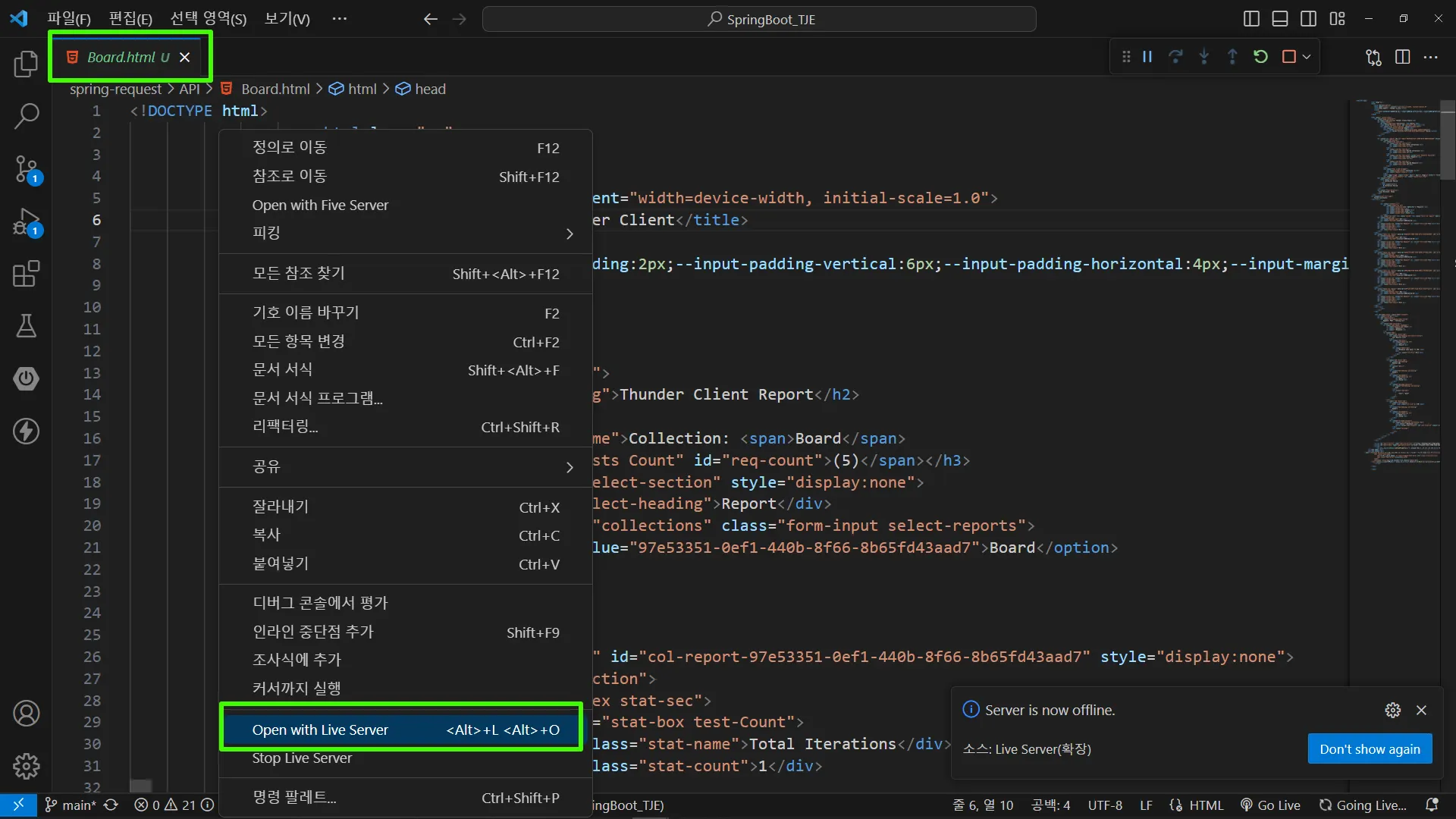Screen dimensions: 1456x819
Task: Open the Run and Debug view
Action: pyautogui.click(x=26, y=221)
